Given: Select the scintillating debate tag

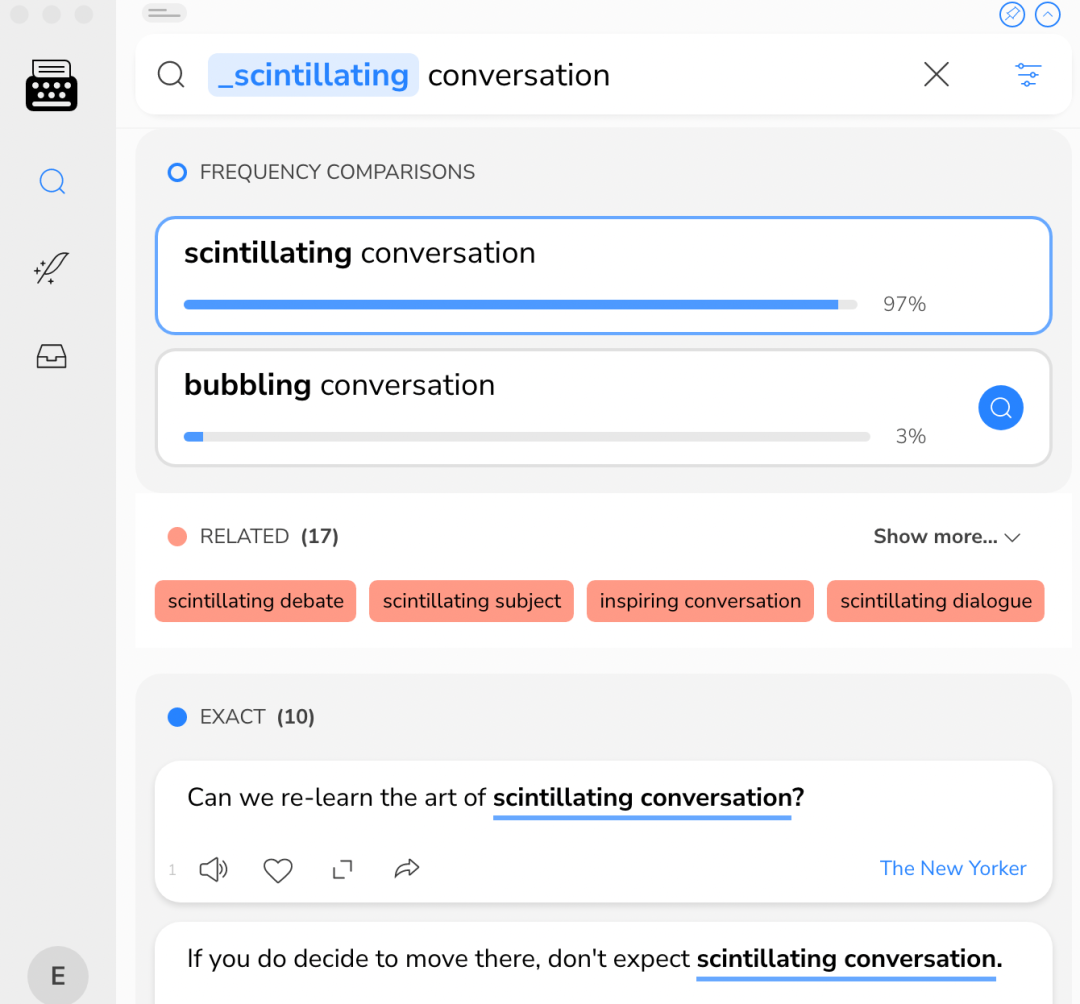Looking at the screenshot, I should pos(255,601).
